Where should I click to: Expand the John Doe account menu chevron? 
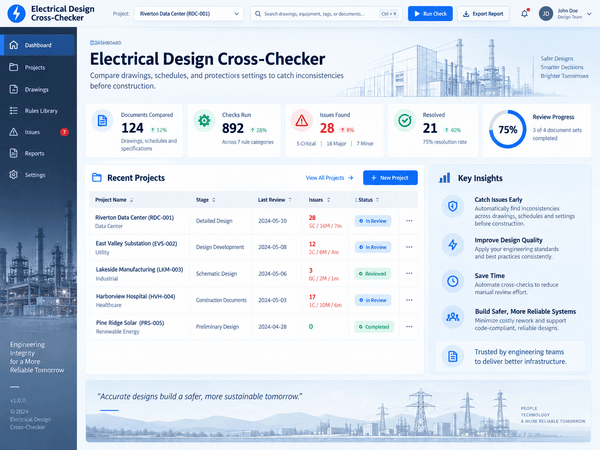[589, 14]
